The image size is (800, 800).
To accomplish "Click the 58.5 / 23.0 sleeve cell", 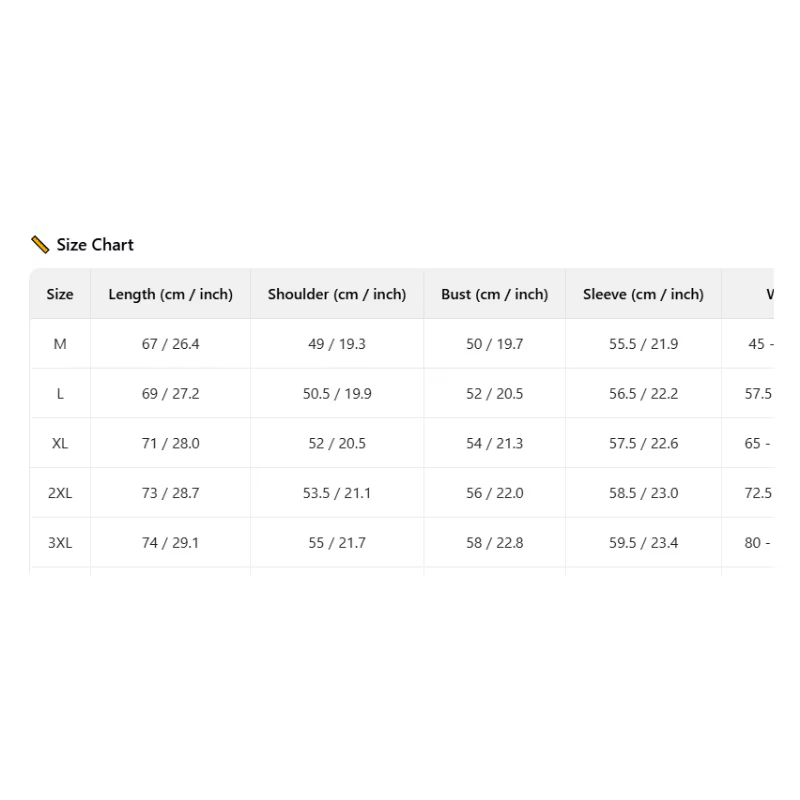I will (643, 493).
